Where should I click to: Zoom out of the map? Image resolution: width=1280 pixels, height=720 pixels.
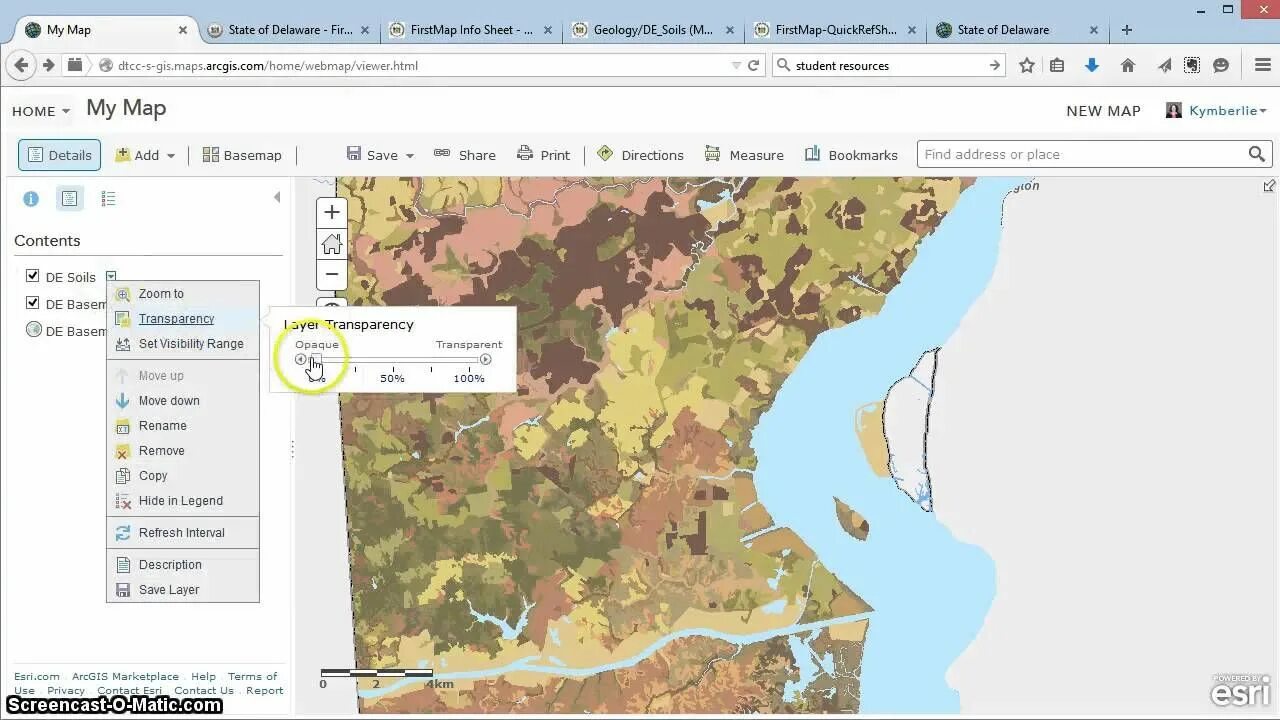(332, 274)
